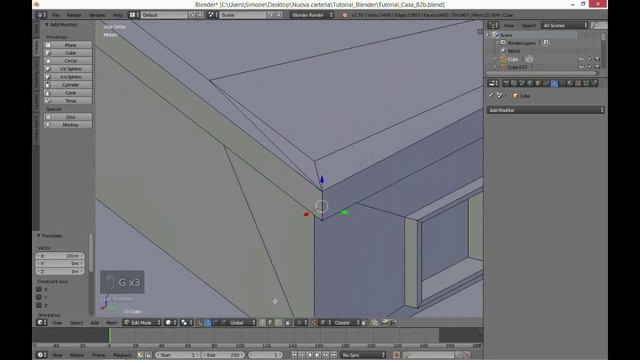Open the 3D viewport Add menu
This screenshot has width=640, height=360.
[x=95, y=322]
